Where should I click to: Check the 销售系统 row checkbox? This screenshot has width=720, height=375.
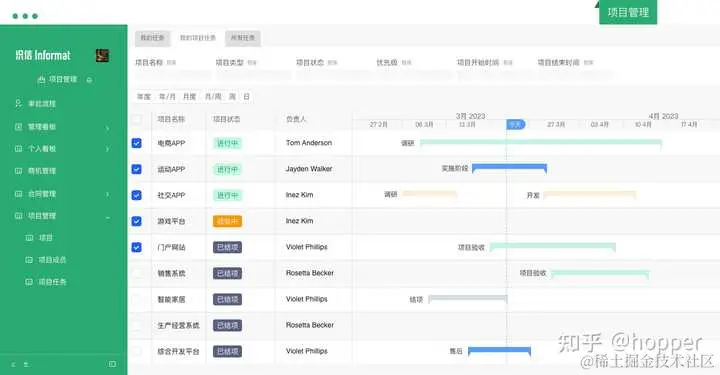coord(137,274)
